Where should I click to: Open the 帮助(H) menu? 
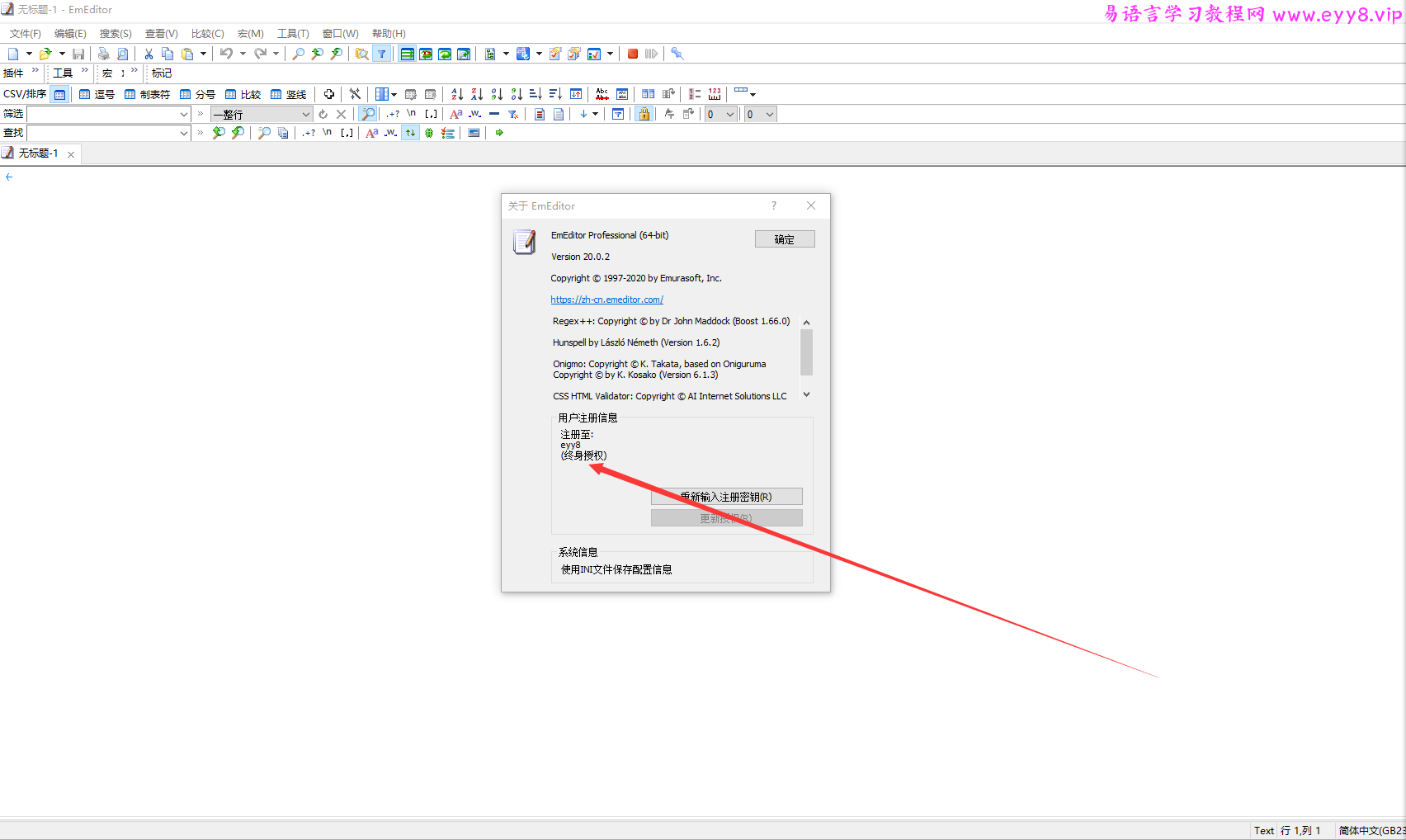click(389, 34)
